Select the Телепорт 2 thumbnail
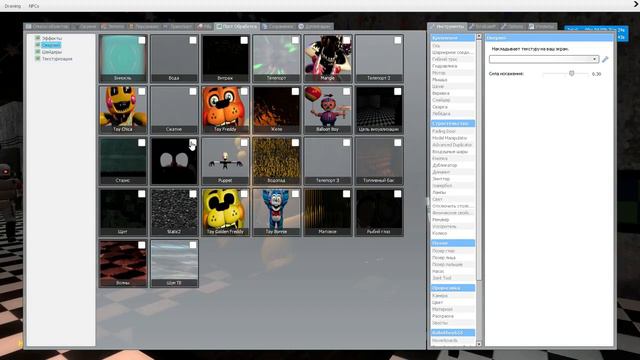 (379, 58)
